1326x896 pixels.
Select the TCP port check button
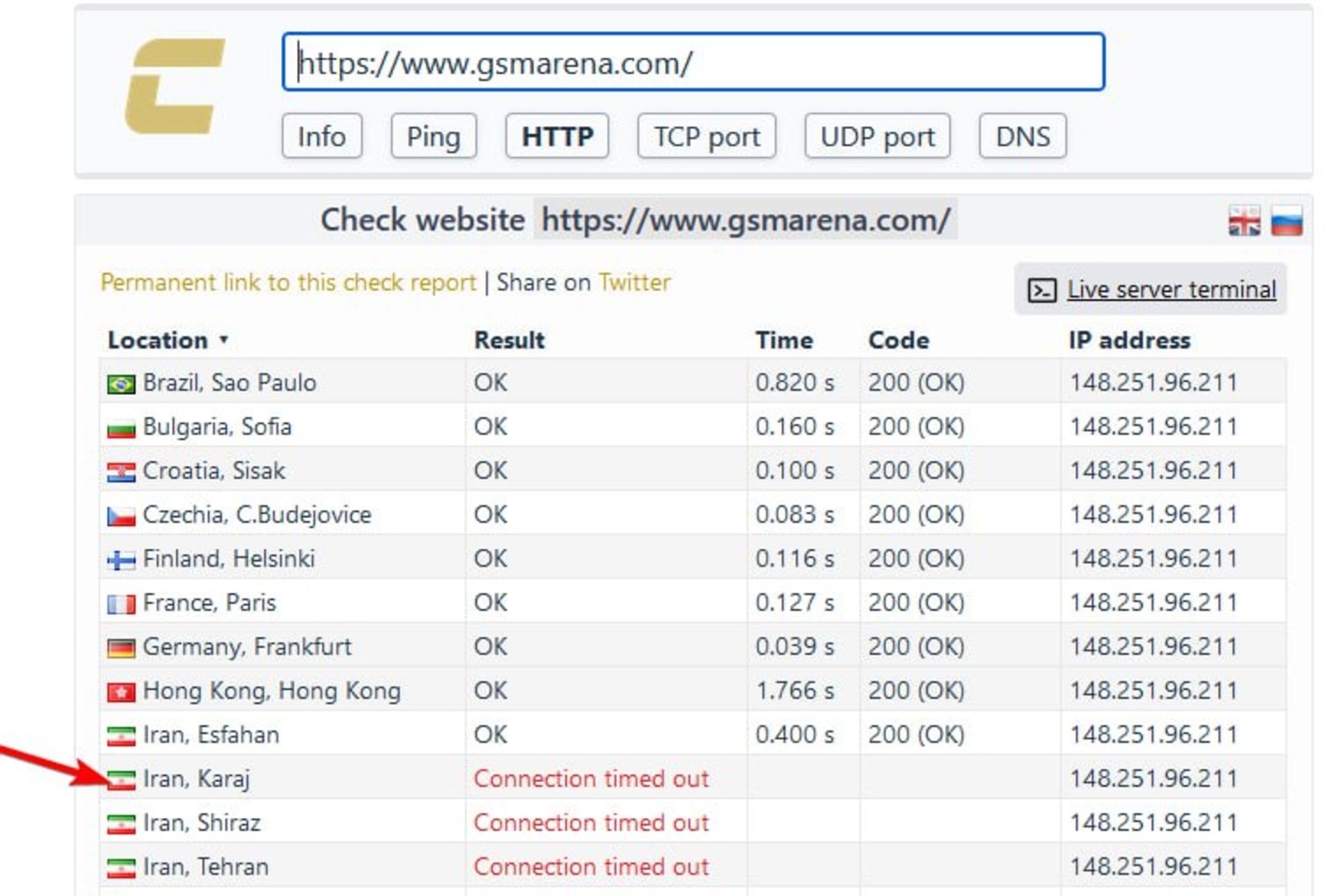tap(707, 136)
